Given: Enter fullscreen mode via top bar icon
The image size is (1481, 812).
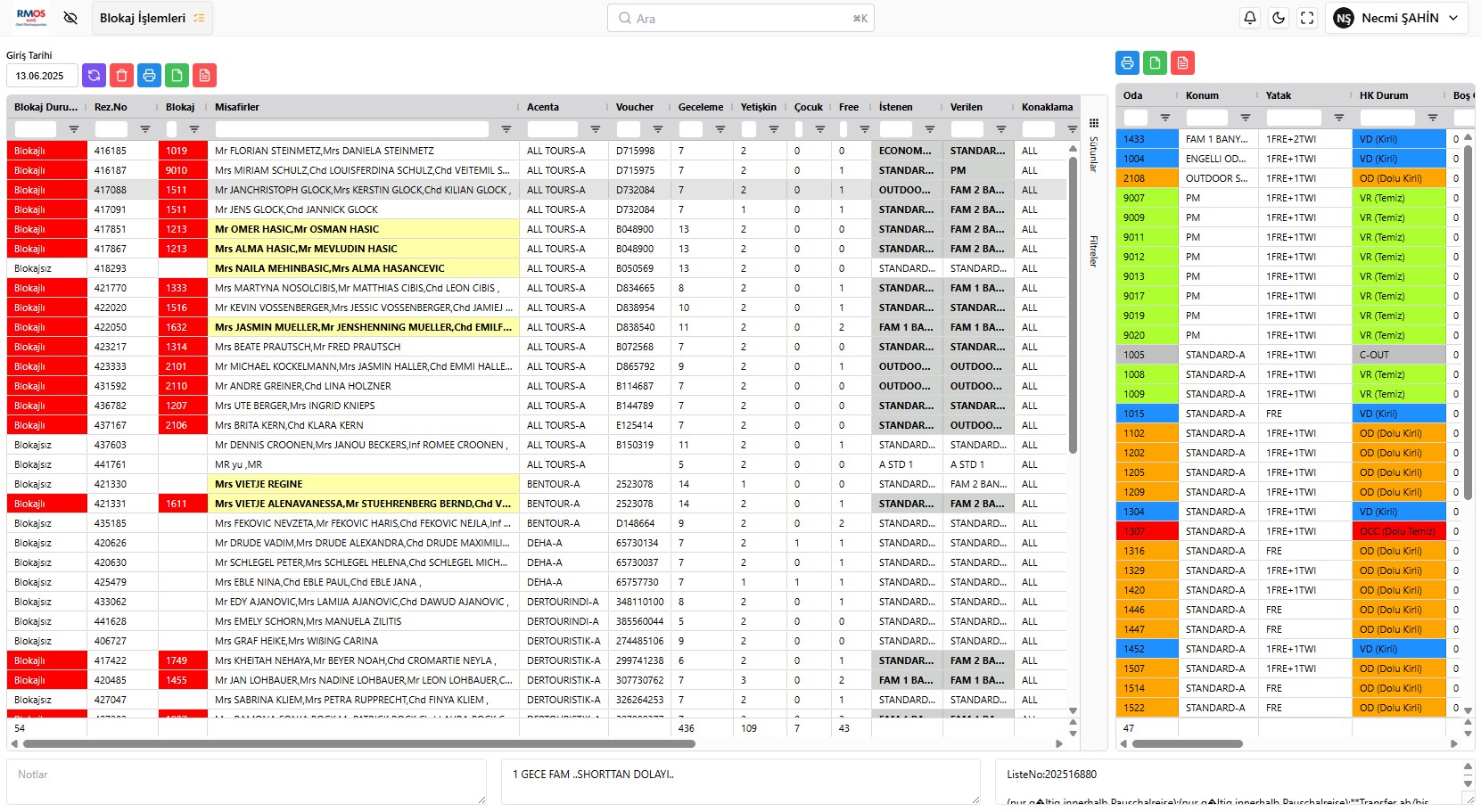Looking at the screenshot, I should pos(1307,18).
